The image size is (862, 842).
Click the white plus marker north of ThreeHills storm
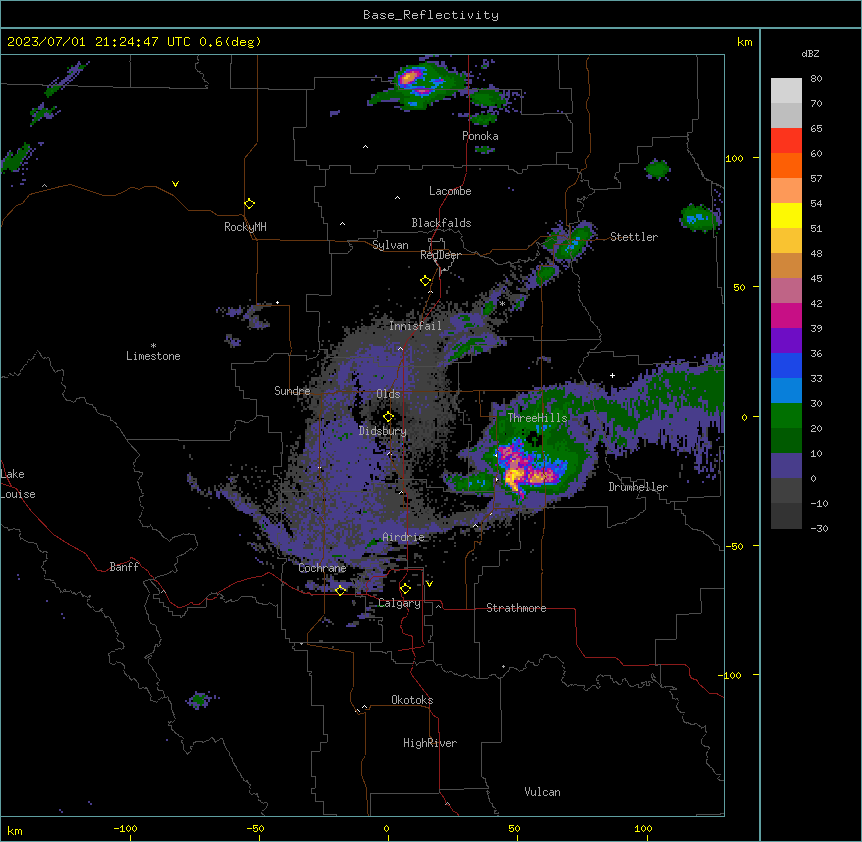click(x=612, y=375)
